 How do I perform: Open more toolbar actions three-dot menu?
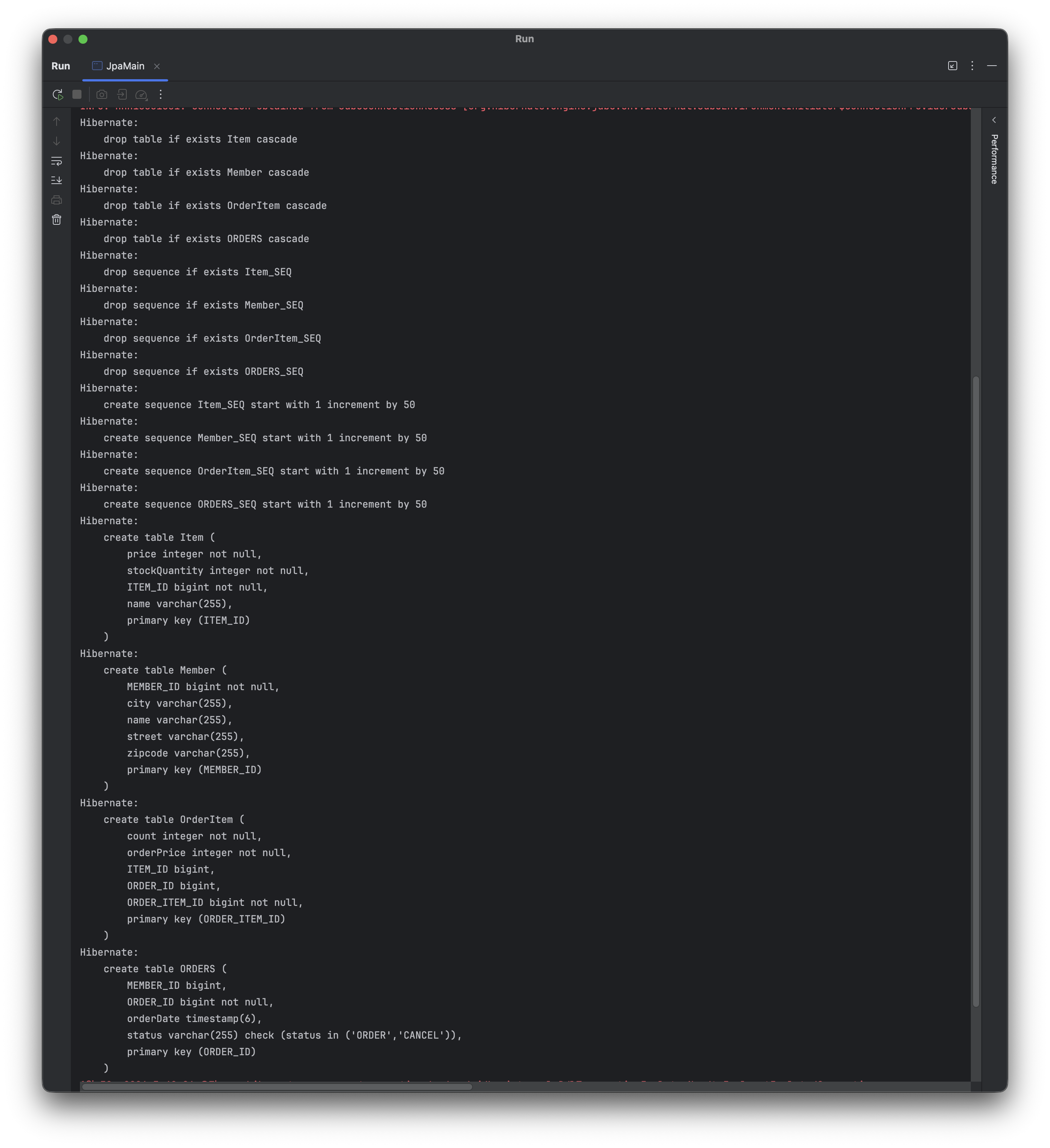161,95
